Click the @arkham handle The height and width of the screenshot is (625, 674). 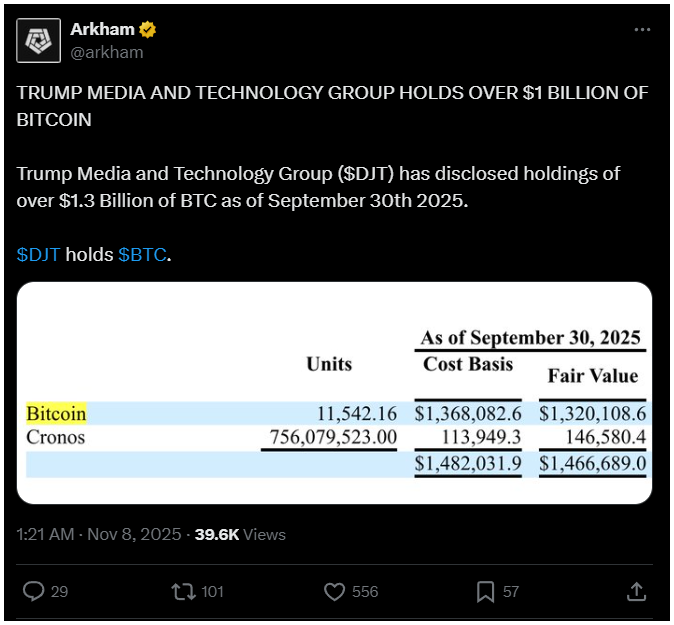[106, 52]
